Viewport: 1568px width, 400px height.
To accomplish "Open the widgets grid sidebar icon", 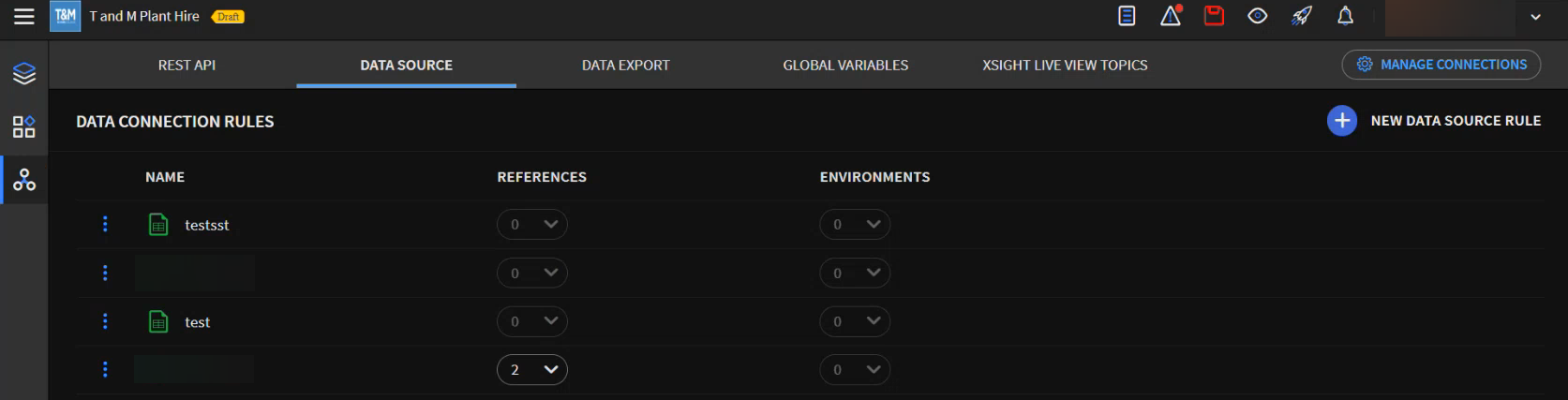I will [x=23, y=126].
